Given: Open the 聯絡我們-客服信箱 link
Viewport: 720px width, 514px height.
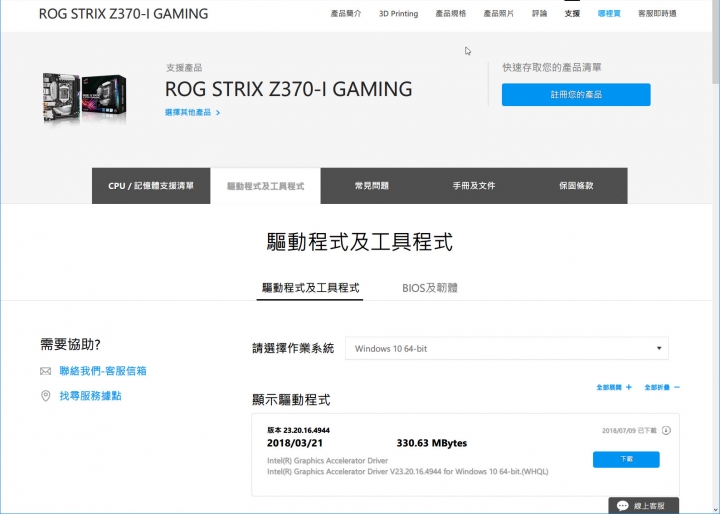Looking at the screenshot, I should pyautogui.click(x=103, y=371).
